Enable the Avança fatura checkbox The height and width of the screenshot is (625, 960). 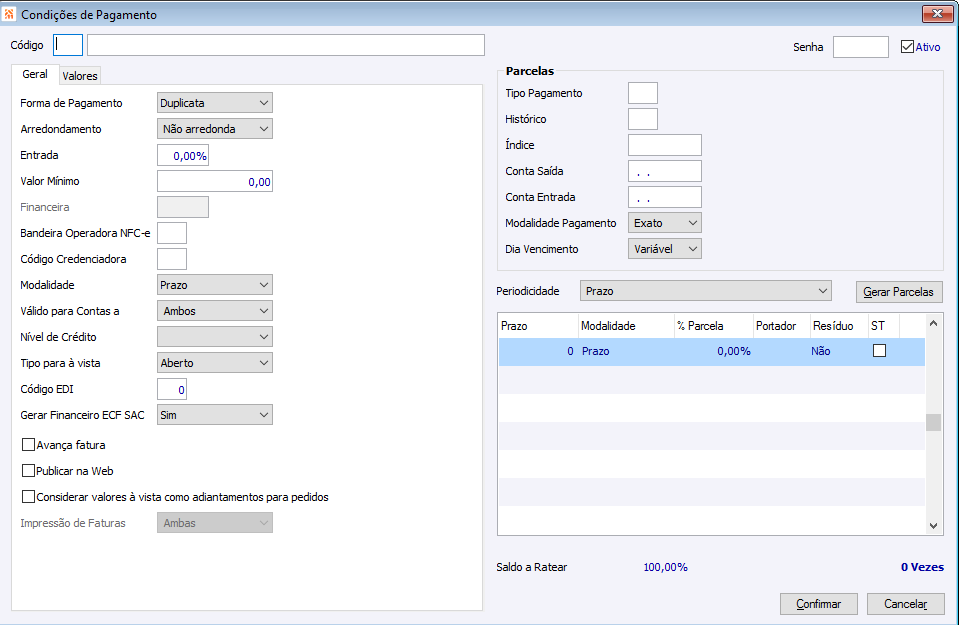(x=28, y=445)
